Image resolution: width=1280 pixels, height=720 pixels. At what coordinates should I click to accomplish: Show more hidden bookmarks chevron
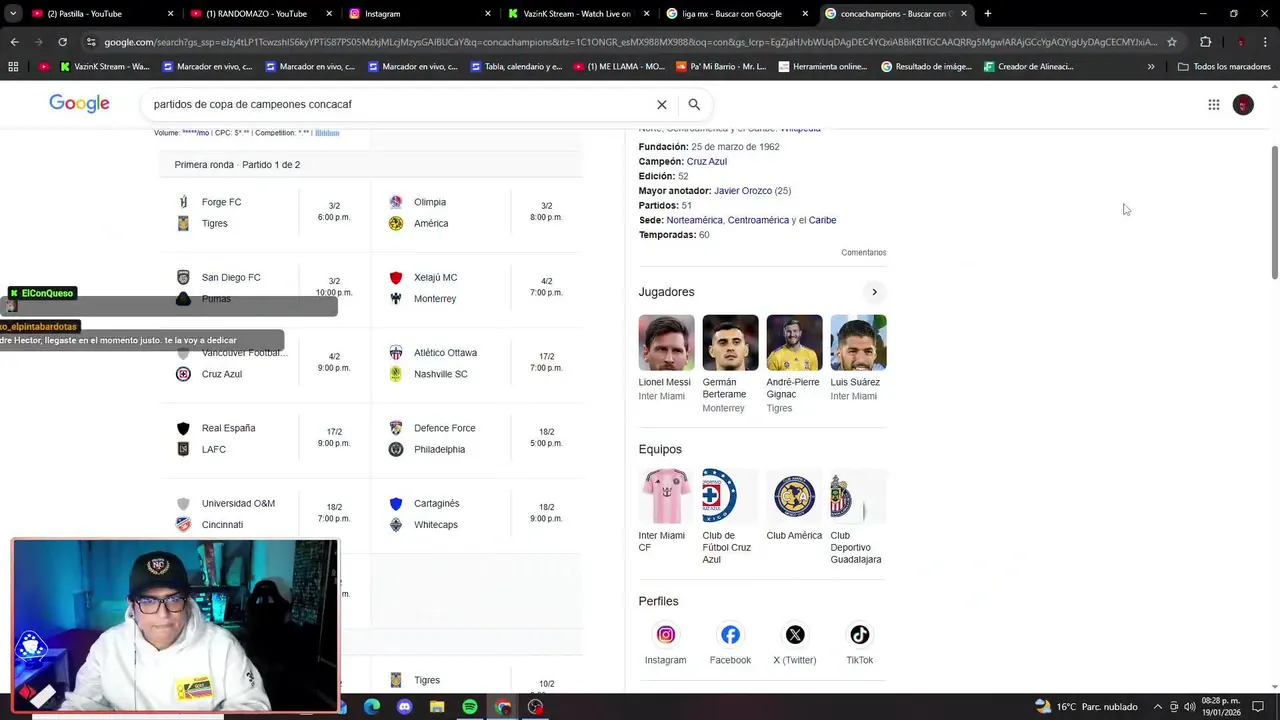point(1151,67)
